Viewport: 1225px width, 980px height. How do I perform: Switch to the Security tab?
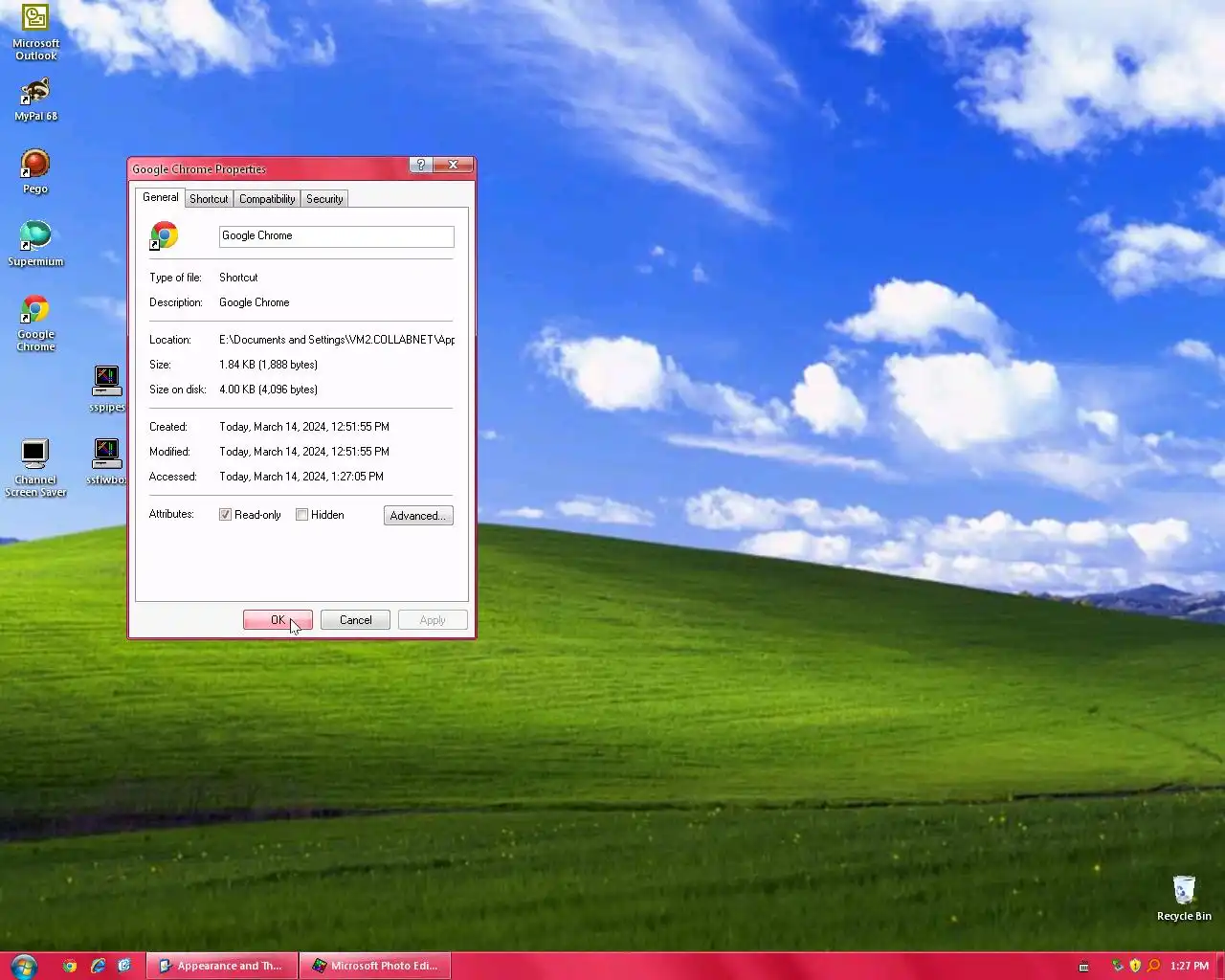point(324,199)
